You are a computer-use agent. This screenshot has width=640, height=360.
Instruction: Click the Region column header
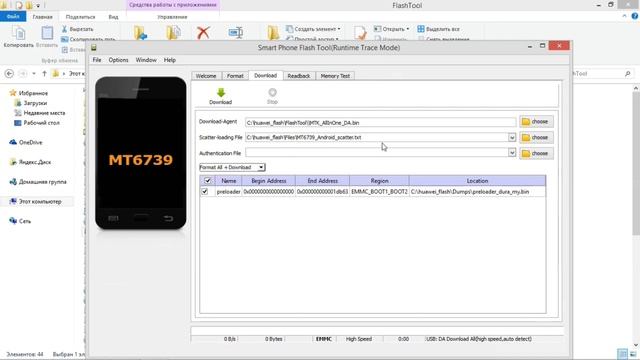point(379,180)
